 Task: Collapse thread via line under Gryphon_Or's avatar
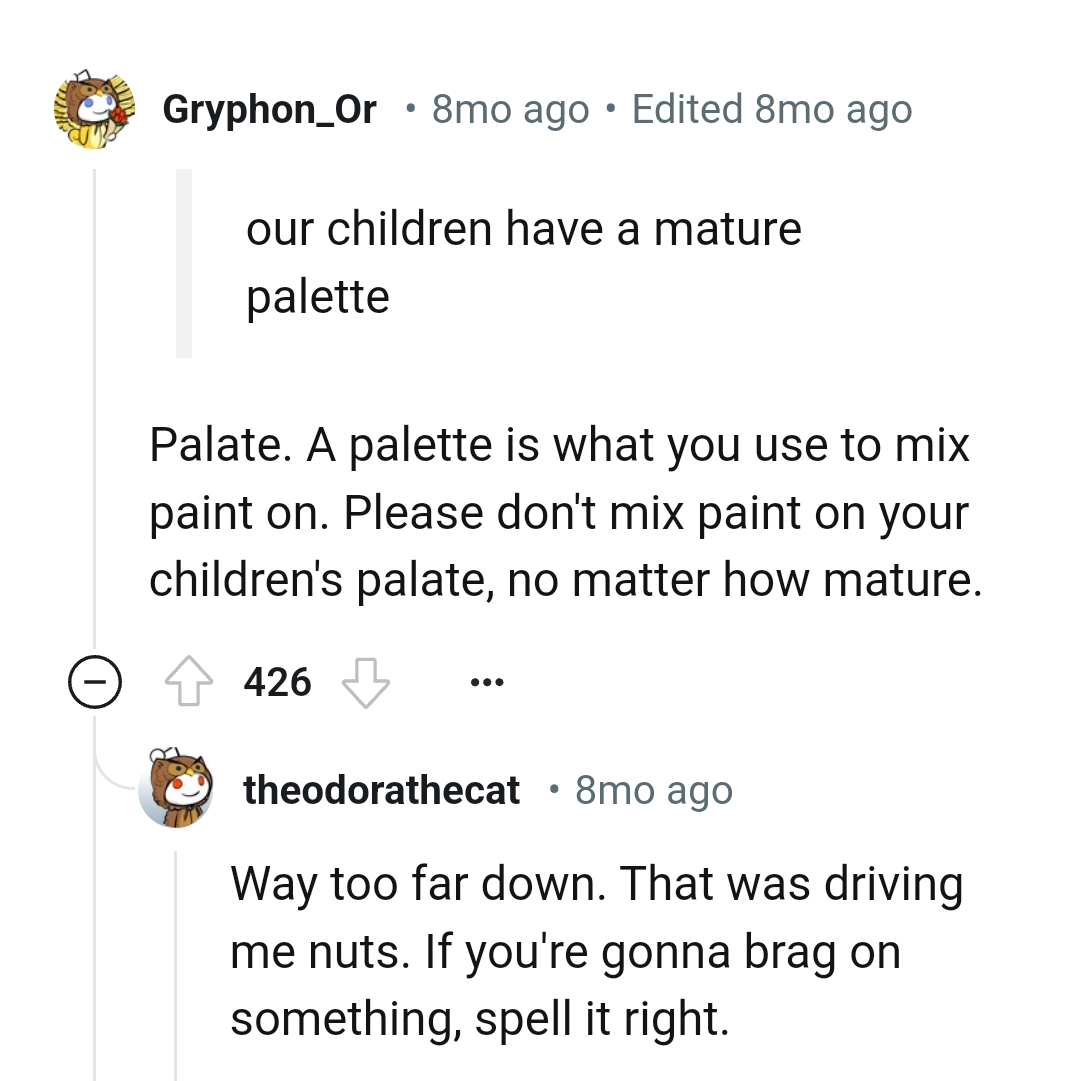[x=95, y=400]
